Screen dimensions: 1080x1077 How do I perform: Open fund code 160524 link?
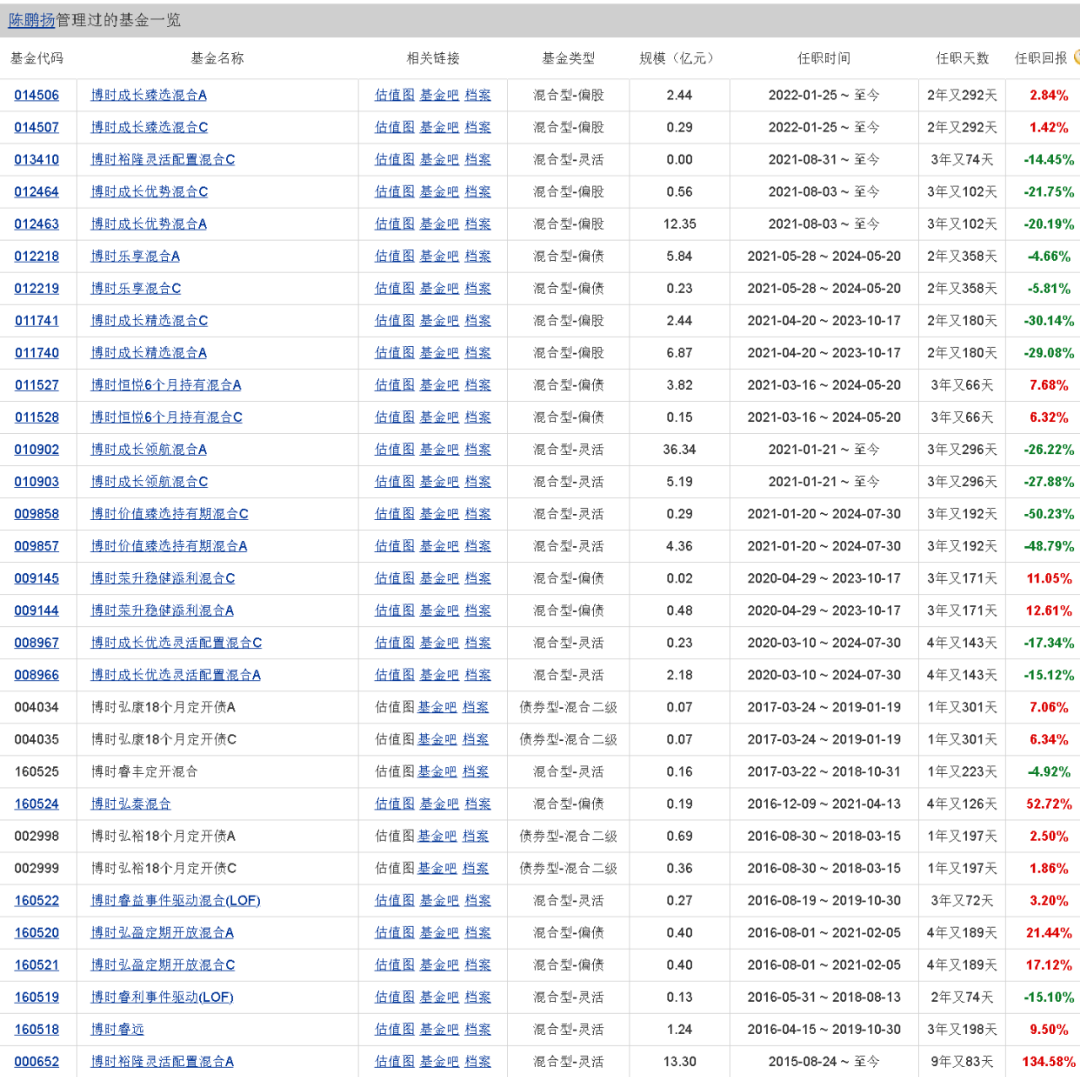tap(37, 804)
